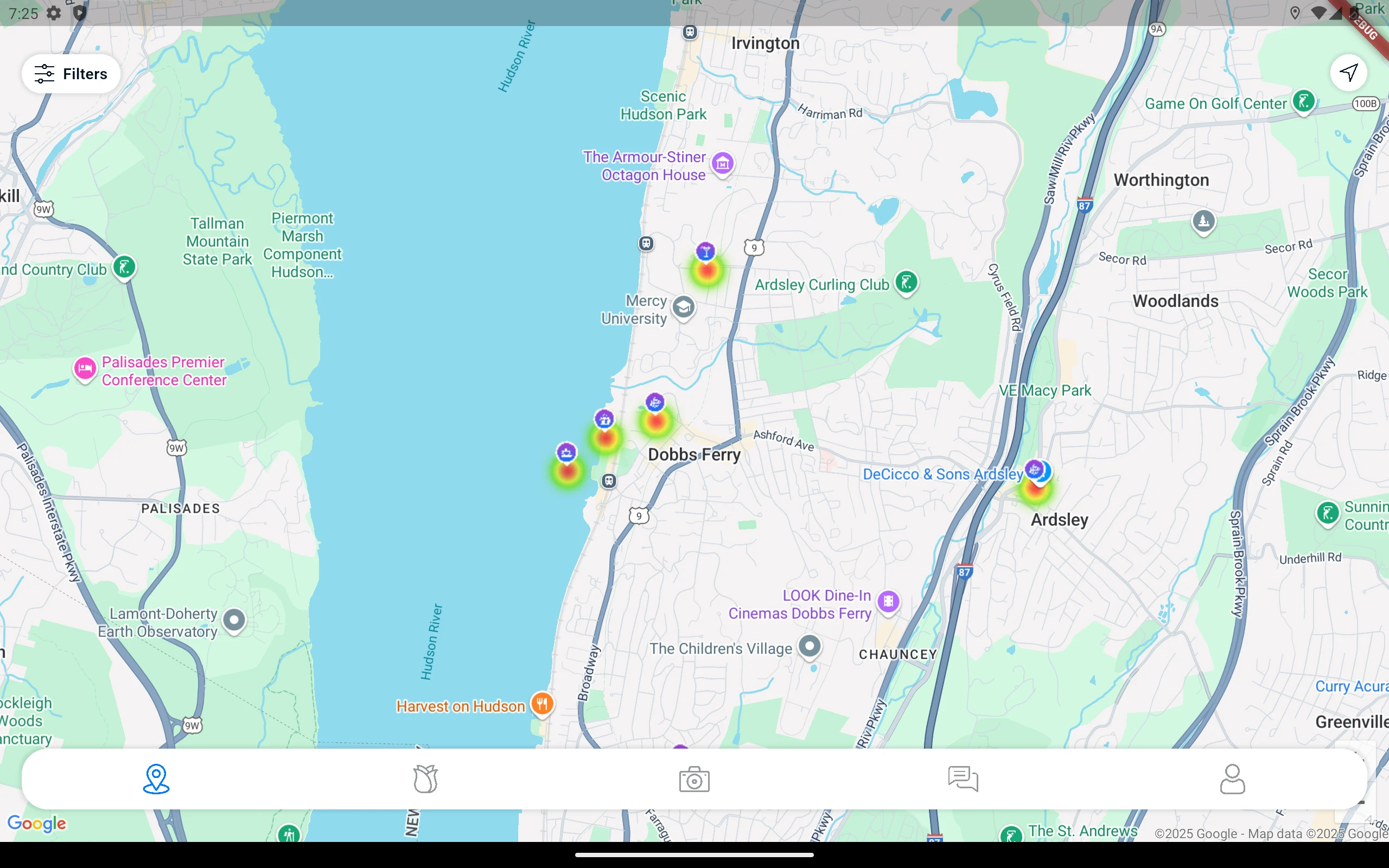This screenshot has height=868, width=1389.
Task: Select Palisades Premier Conference Center hotel icon
Action: (x=85, y=369)
